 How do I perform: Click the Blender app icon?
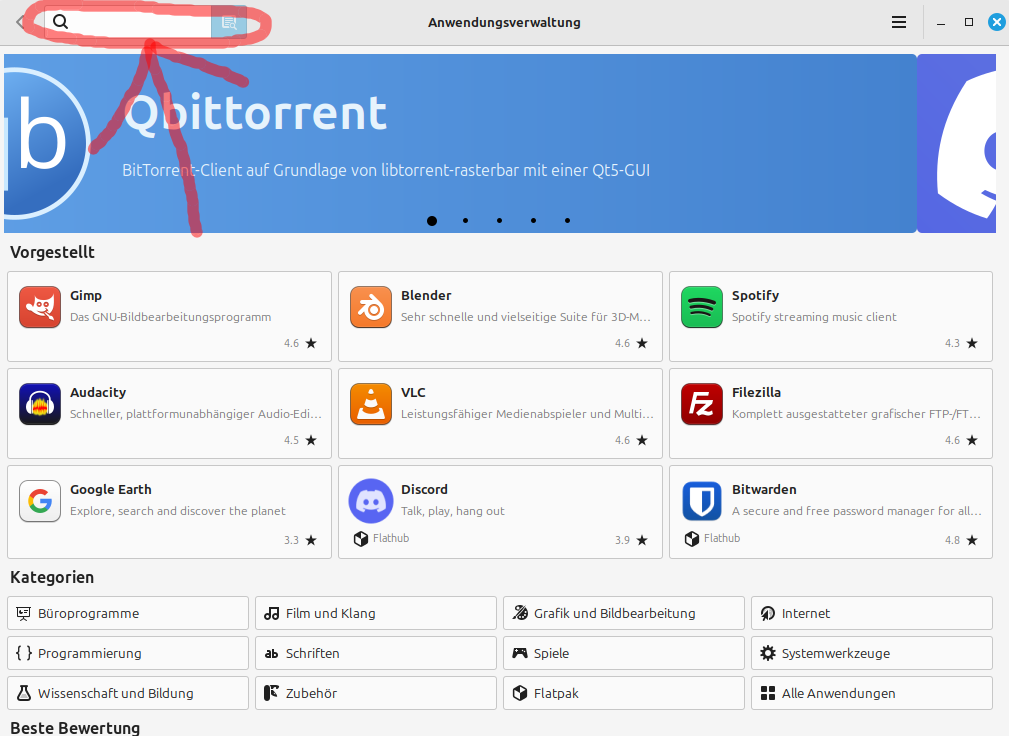[371, 307]
